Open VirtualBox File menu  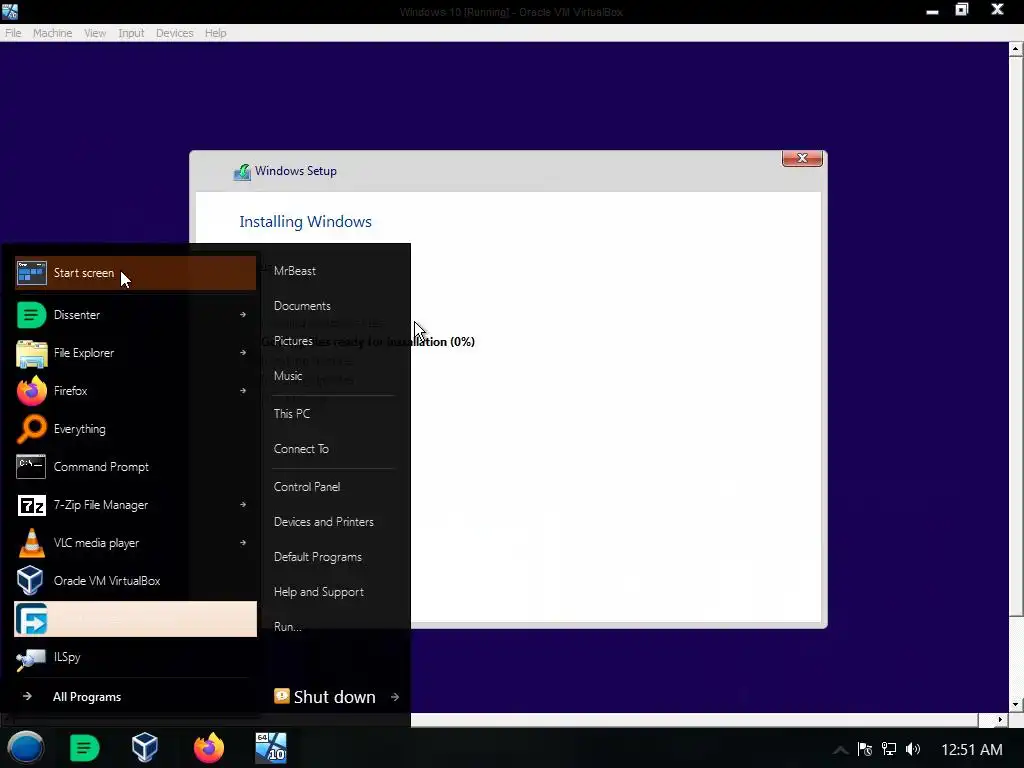tap(13, 33)
